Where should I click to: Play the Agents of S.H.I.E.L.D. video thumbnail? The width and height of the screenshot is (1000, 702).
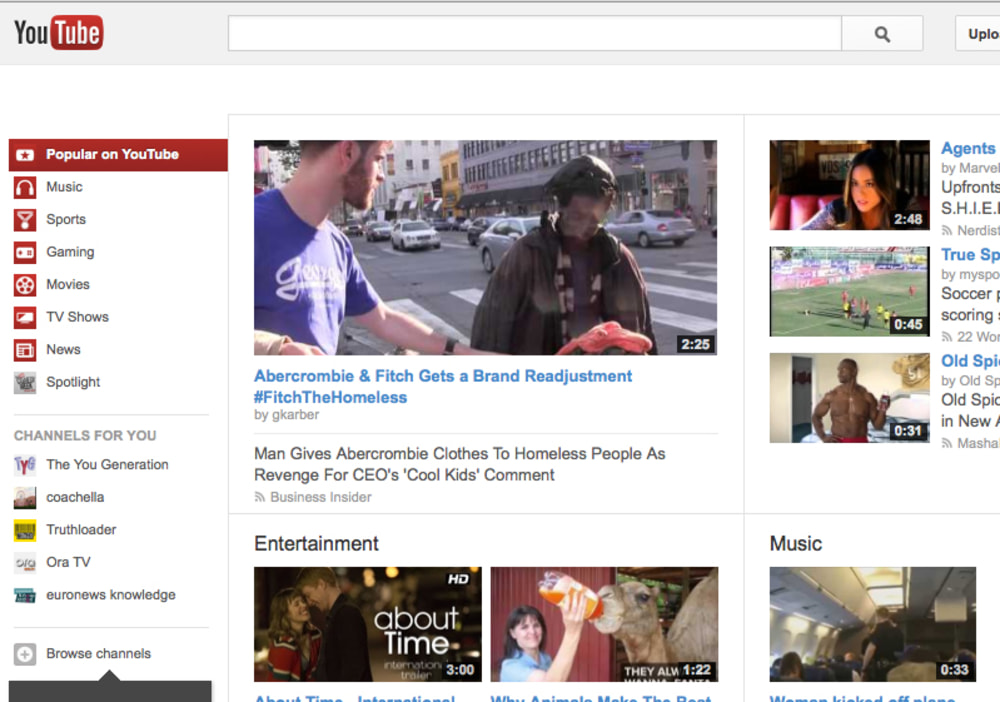(x=849, y=185)
